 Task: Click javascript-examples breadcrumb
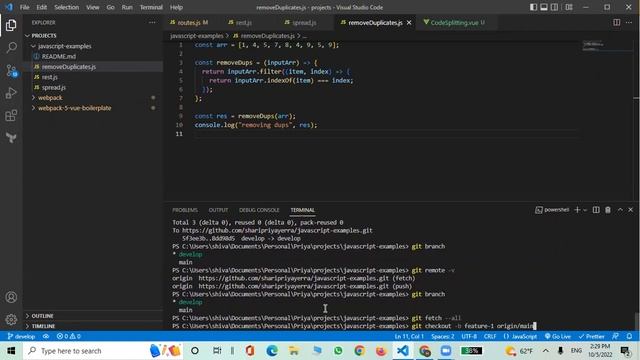click(197, 36)
